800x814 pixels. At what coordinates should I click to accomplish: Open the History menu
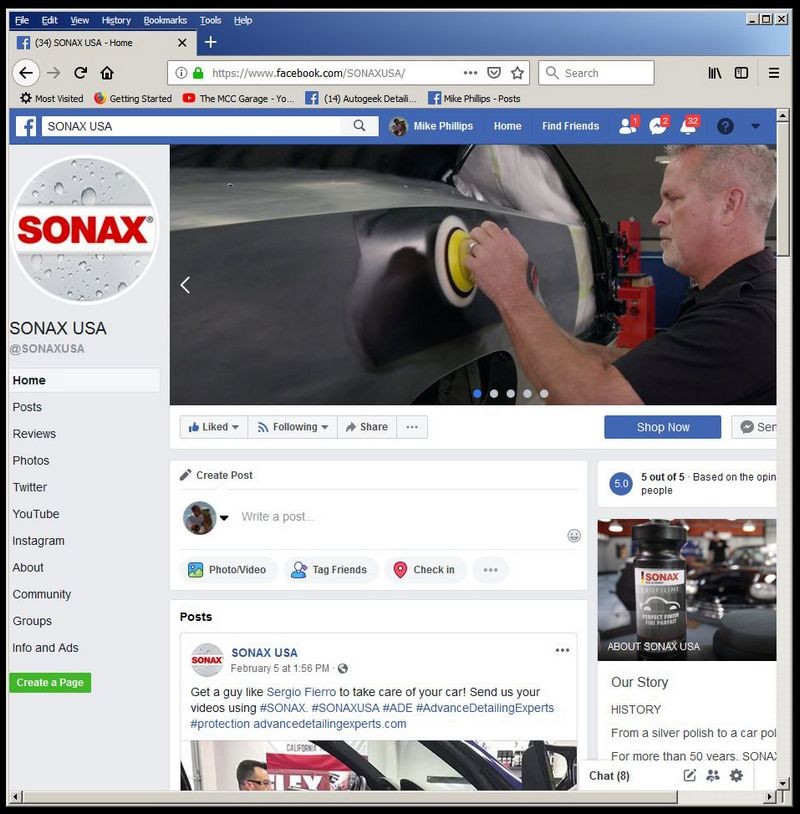(x=116, y=20)
